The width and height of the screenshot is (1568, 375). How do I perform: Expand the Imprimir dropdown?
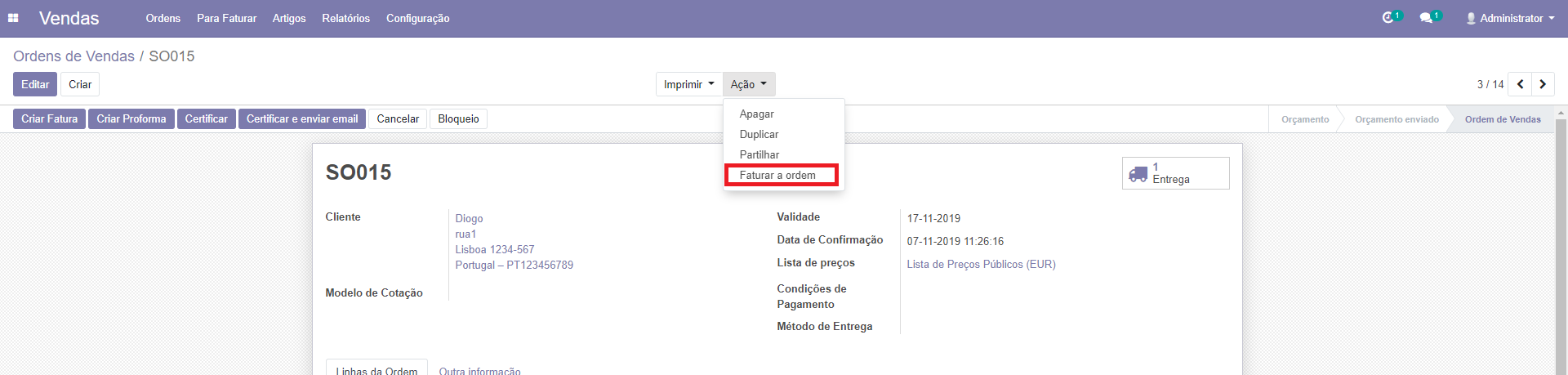pyautogui.click(x=688, y=84)
